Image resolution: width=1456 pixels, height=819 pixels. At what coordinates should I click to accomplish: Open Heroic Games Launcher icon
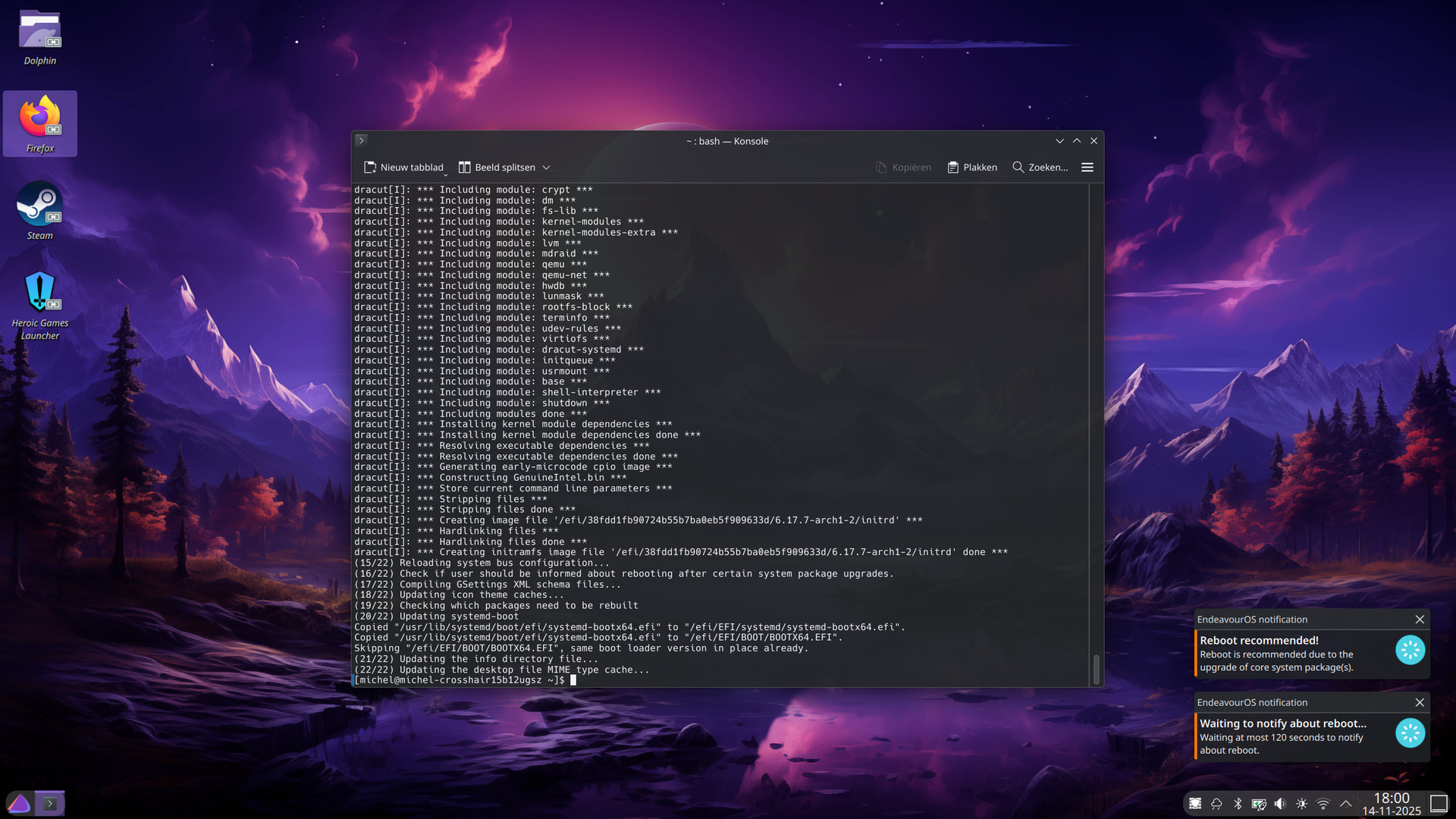pyautogui.click(x=39, y=293)
